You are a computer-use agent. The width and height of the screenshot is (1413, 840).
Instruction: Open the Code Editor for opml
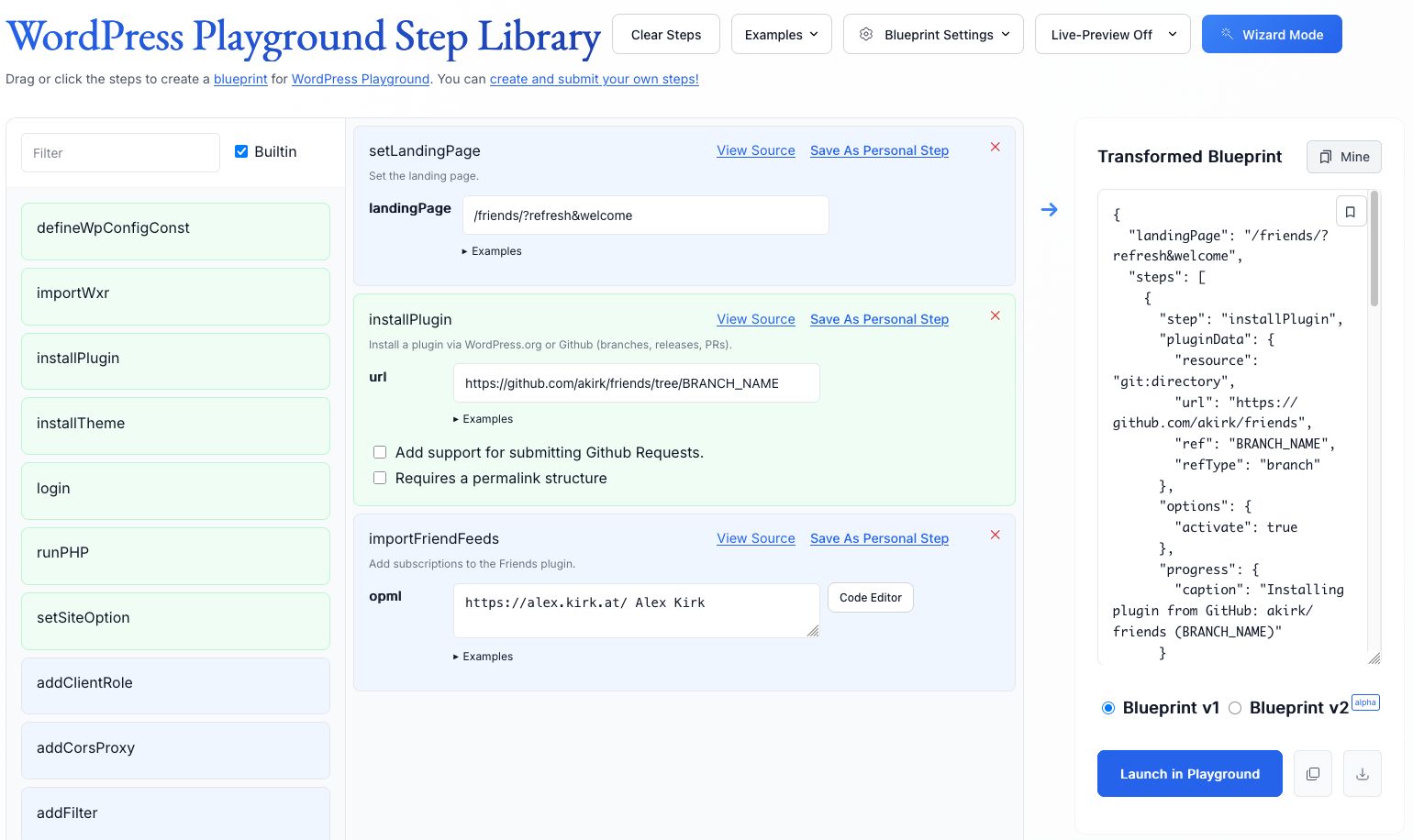point(869,597)
